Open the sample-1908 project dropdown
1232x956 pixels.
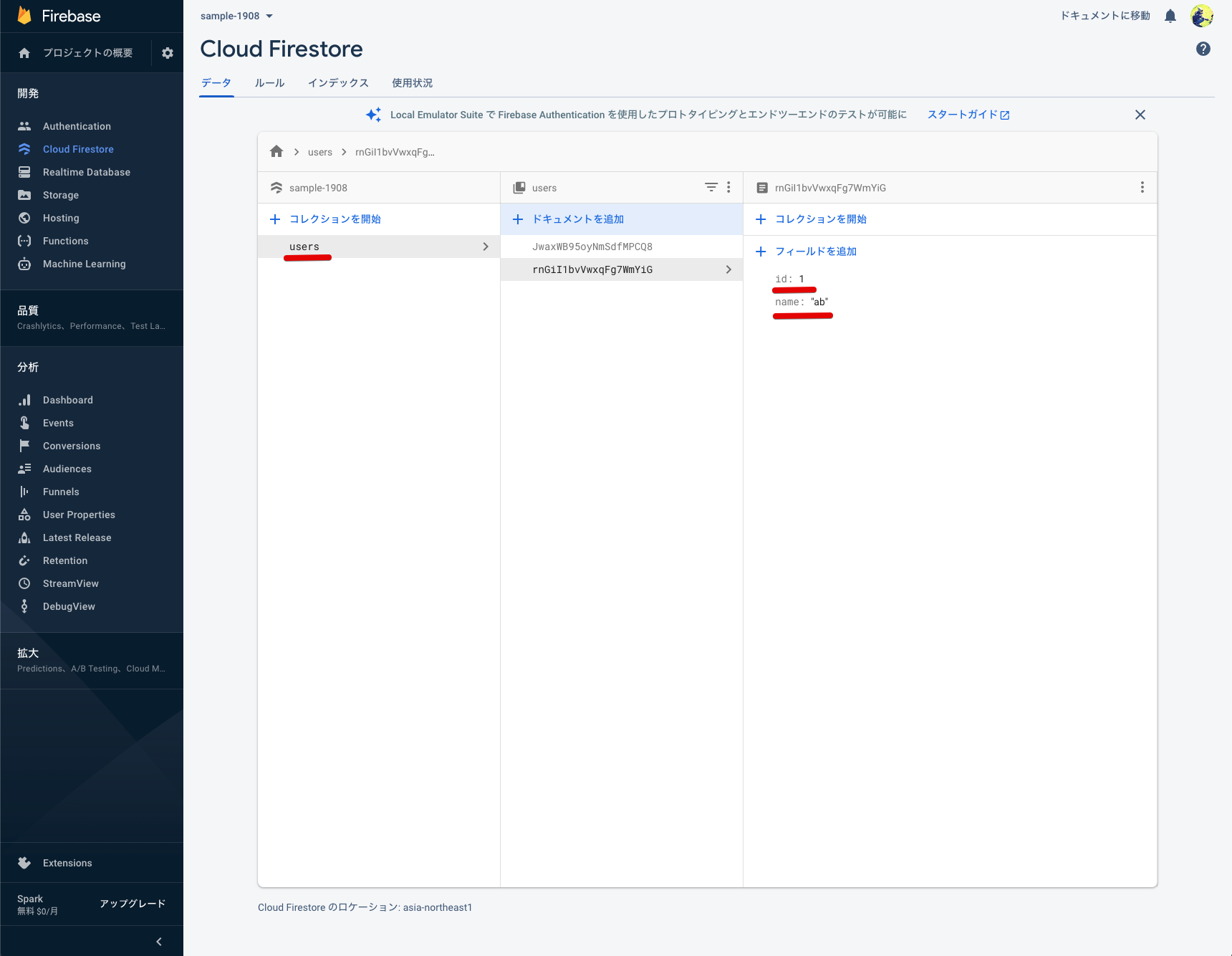(236, 16)
